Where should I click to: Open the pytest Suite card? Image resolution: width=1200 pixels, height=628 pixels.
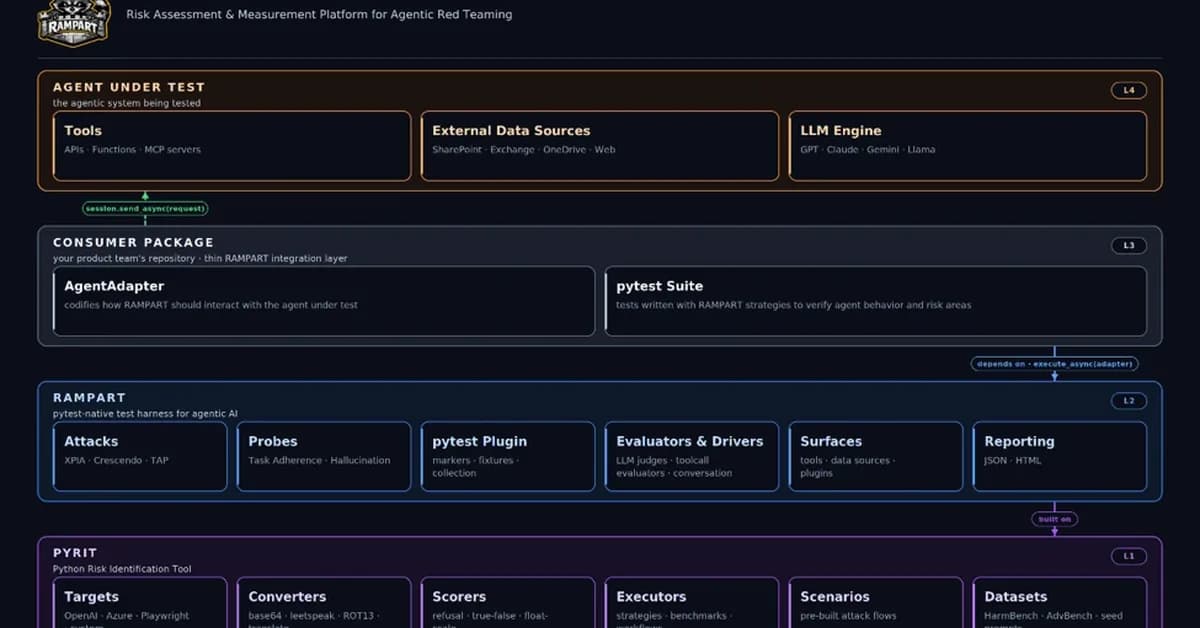pyautogui.click(x=876, y=301)
